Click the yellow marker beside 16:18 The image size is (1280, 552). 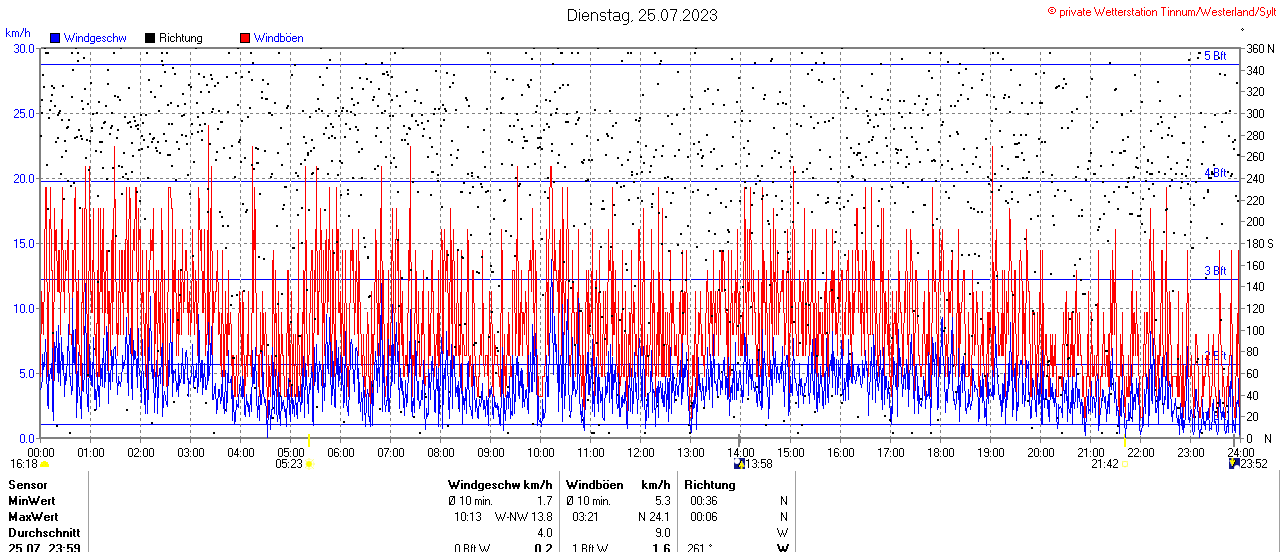[x=44, y=464]
